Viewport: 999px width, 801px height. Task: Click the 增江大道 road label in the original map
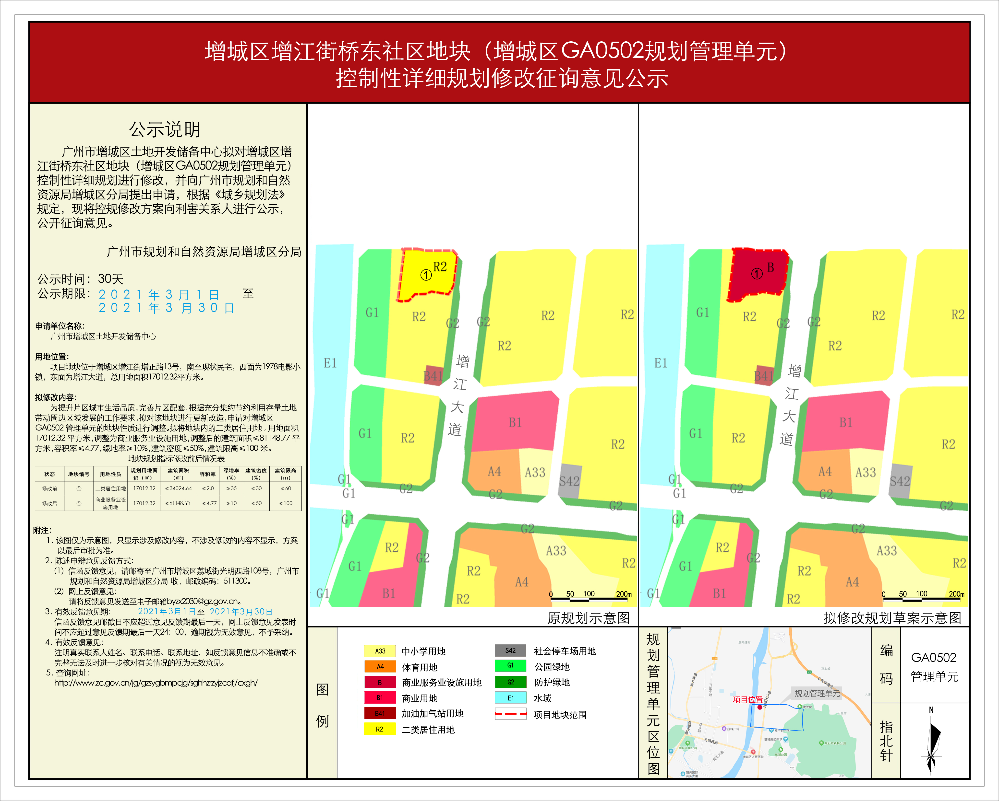[x=458, y=395]
